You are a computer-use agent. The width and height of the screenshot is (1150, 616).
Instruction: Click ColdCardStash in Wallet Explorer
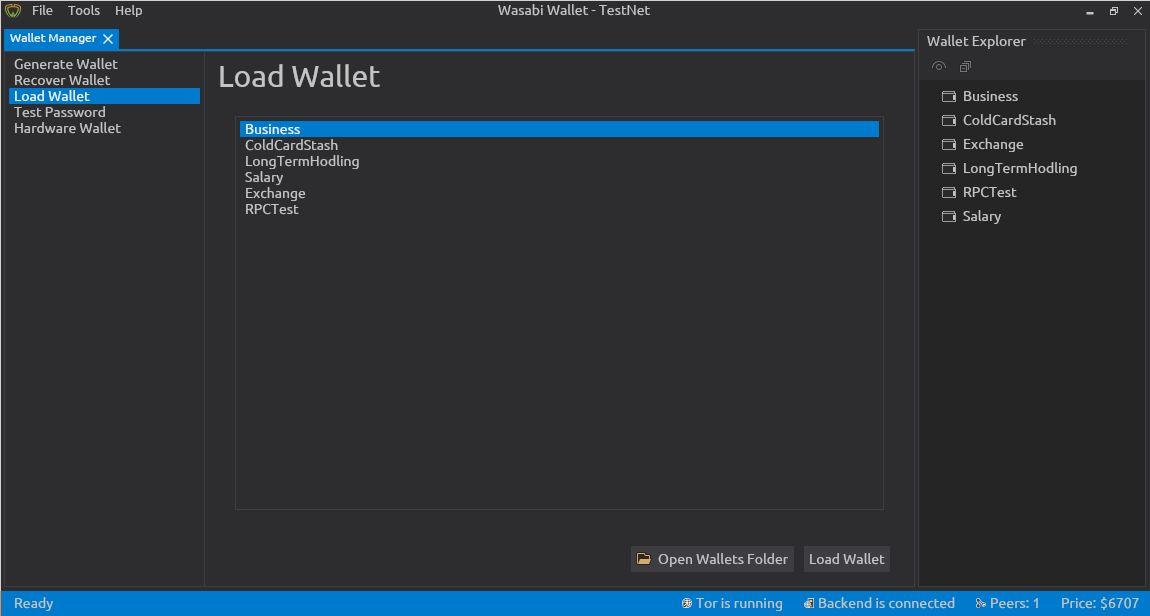[x=1009, y=120]
